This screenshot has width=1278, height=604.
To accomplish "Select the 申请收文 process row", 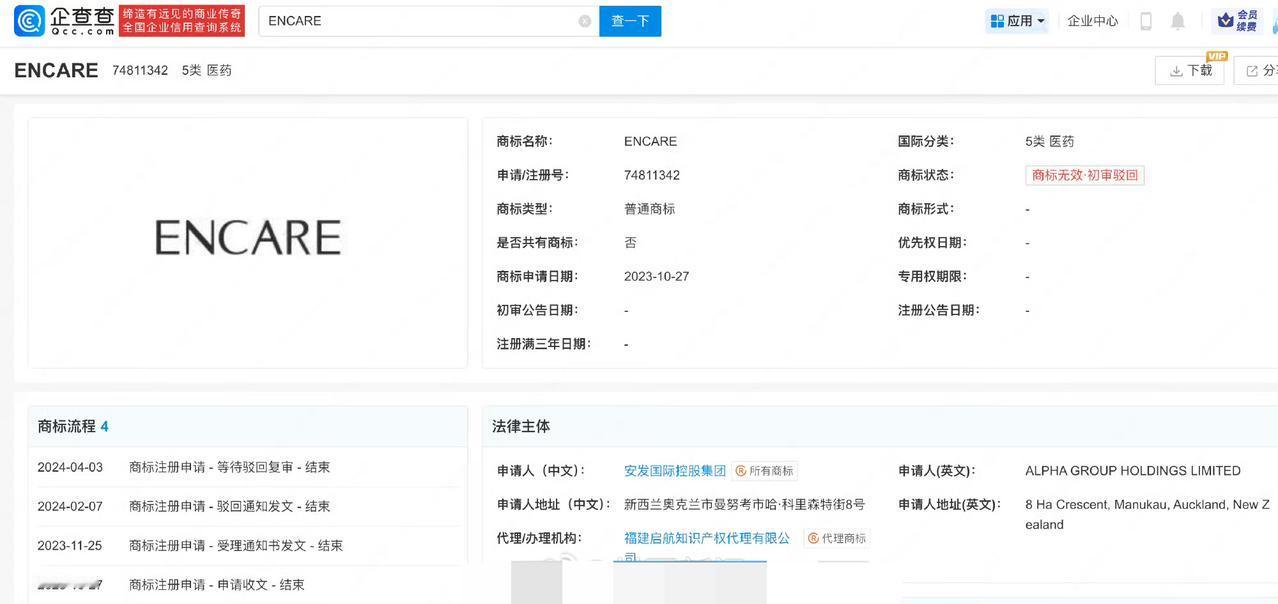I will (247, 584).
